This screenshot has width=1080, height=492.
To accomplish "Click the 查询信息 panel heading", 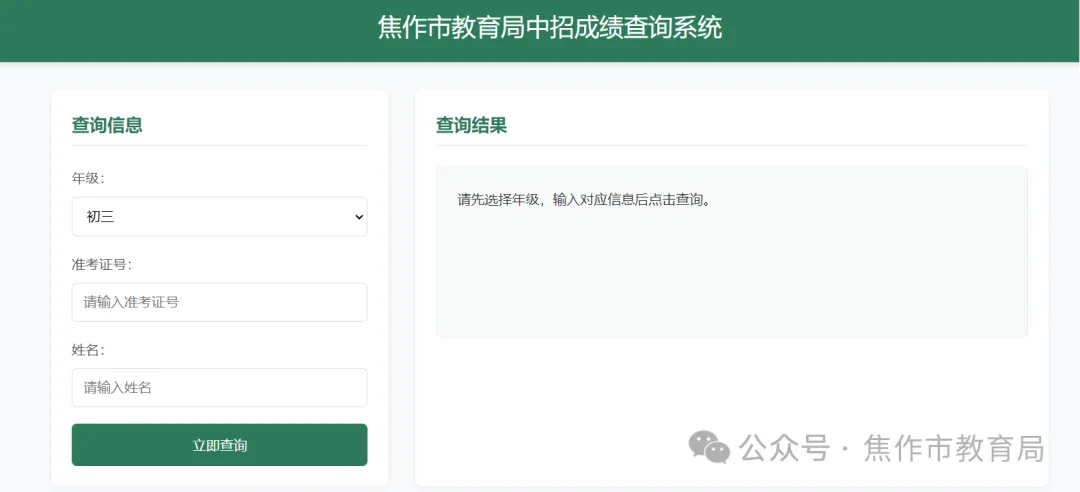I will (x=107, y=125).
